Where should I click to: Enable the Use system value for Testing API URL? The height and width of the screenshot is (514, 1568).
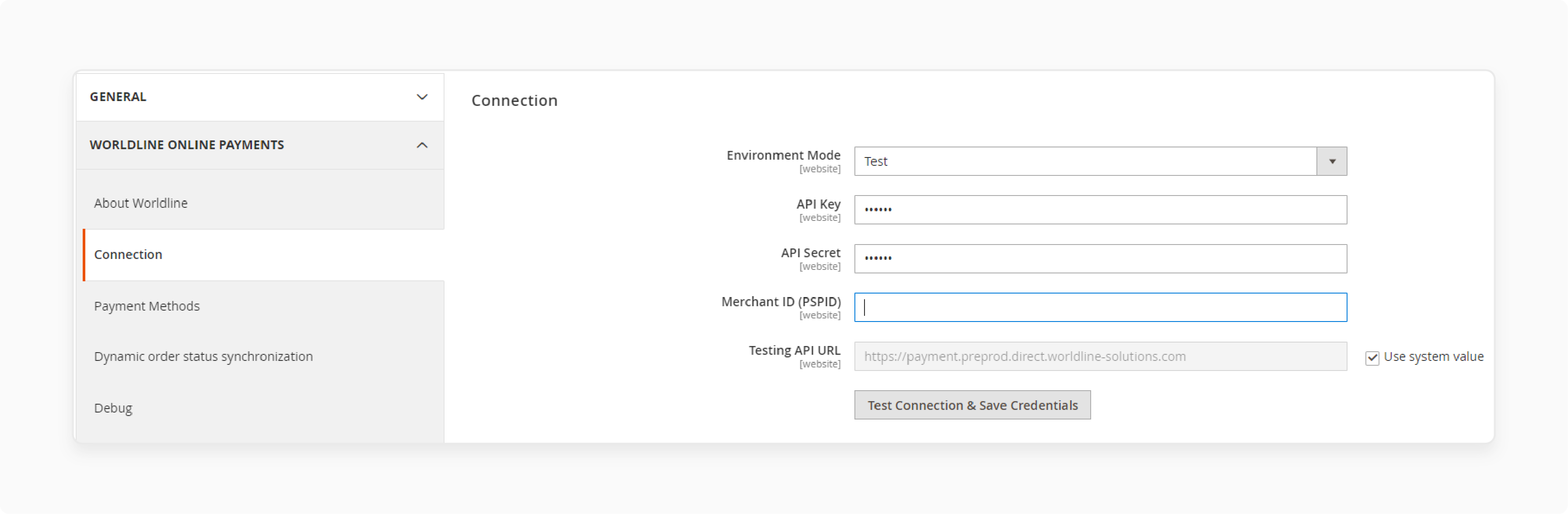[x=1372, y=357]
